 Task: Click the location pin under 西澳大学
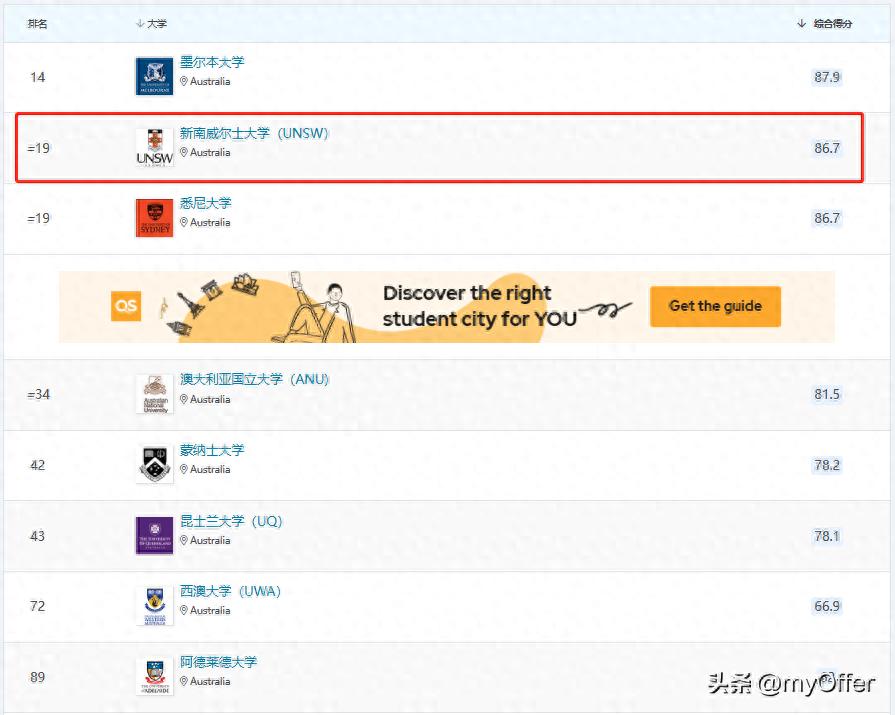pos(184,611)
